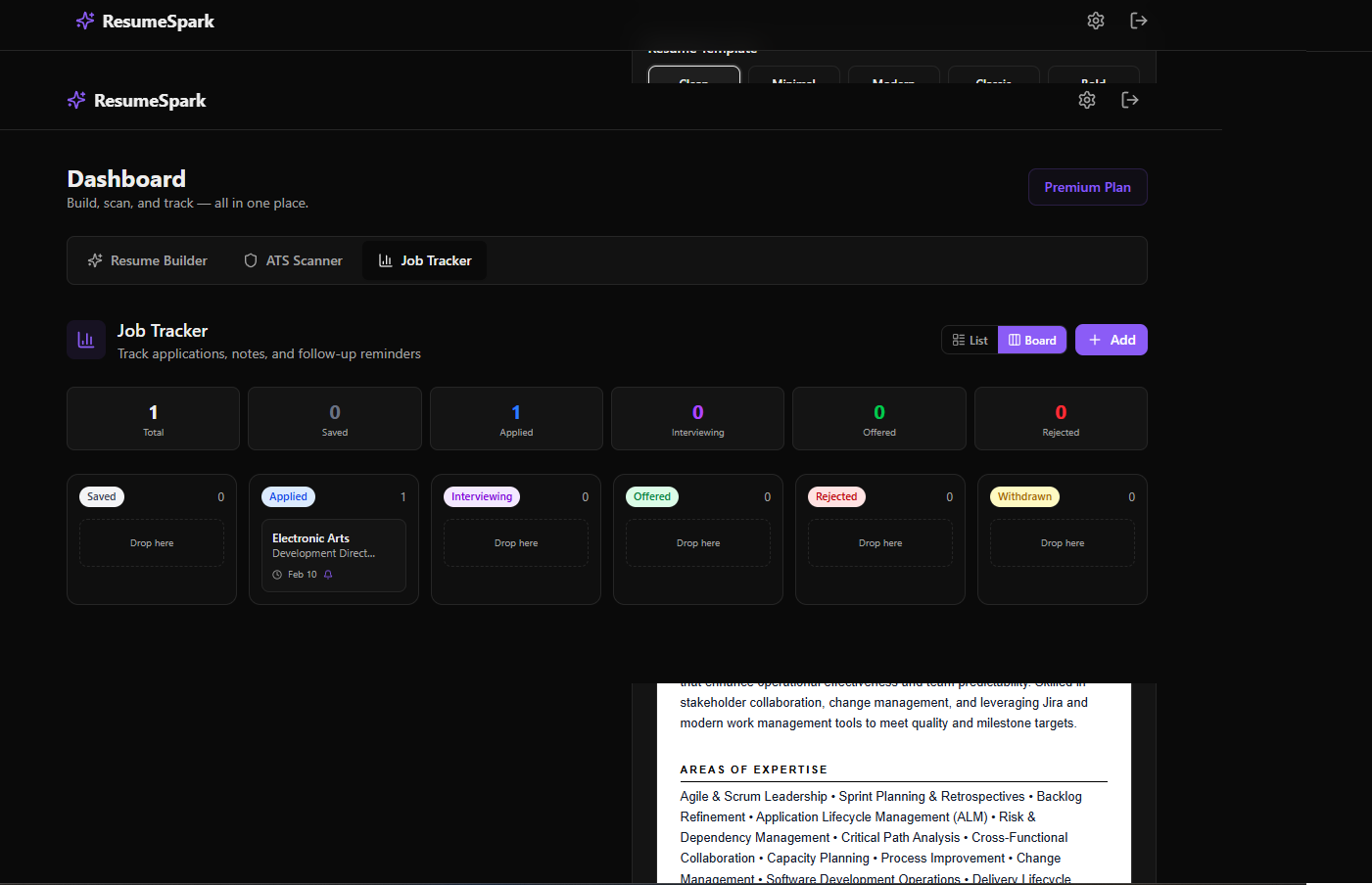This screenshot has width=1372, height=885.
Task: Click 'Track applications, notes, and follow-up reminders' text
Action: (269, 353)
